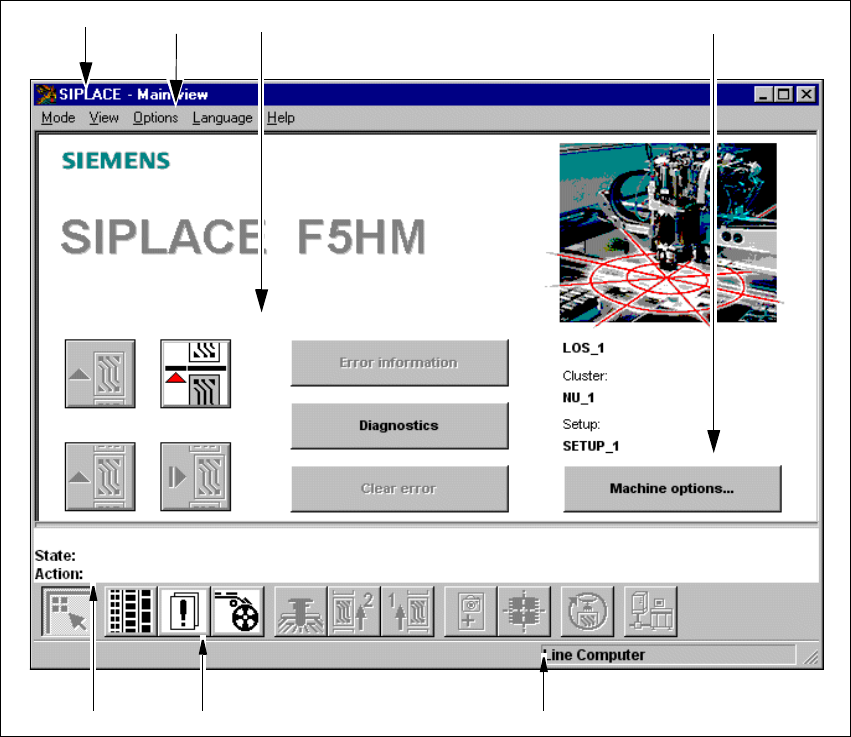Image resolution: width=851 pixels, height=737 pixels.
Task: Click the Clear error button
Action: pos(399,488)
